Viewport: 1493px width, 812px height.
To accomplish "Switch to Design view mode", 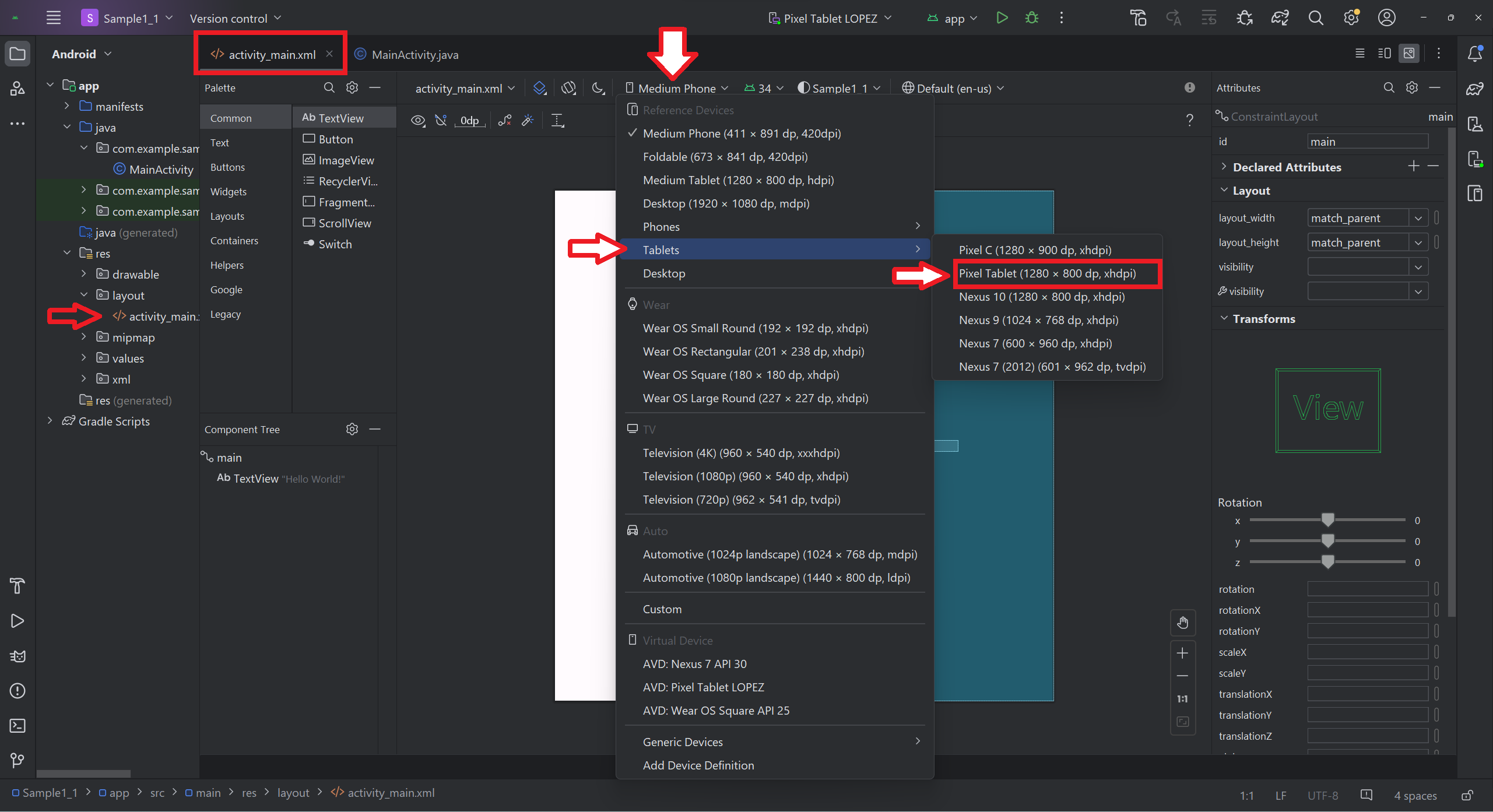I will (1409, 54).
